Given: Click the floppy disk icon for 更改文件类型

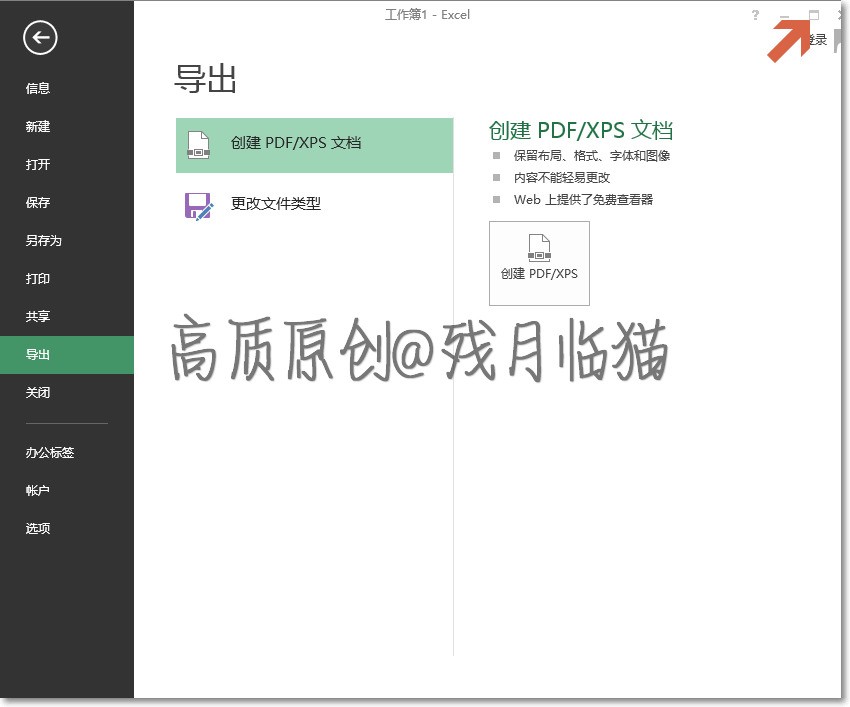Looking at the screenshot, I should pos(199,206).
